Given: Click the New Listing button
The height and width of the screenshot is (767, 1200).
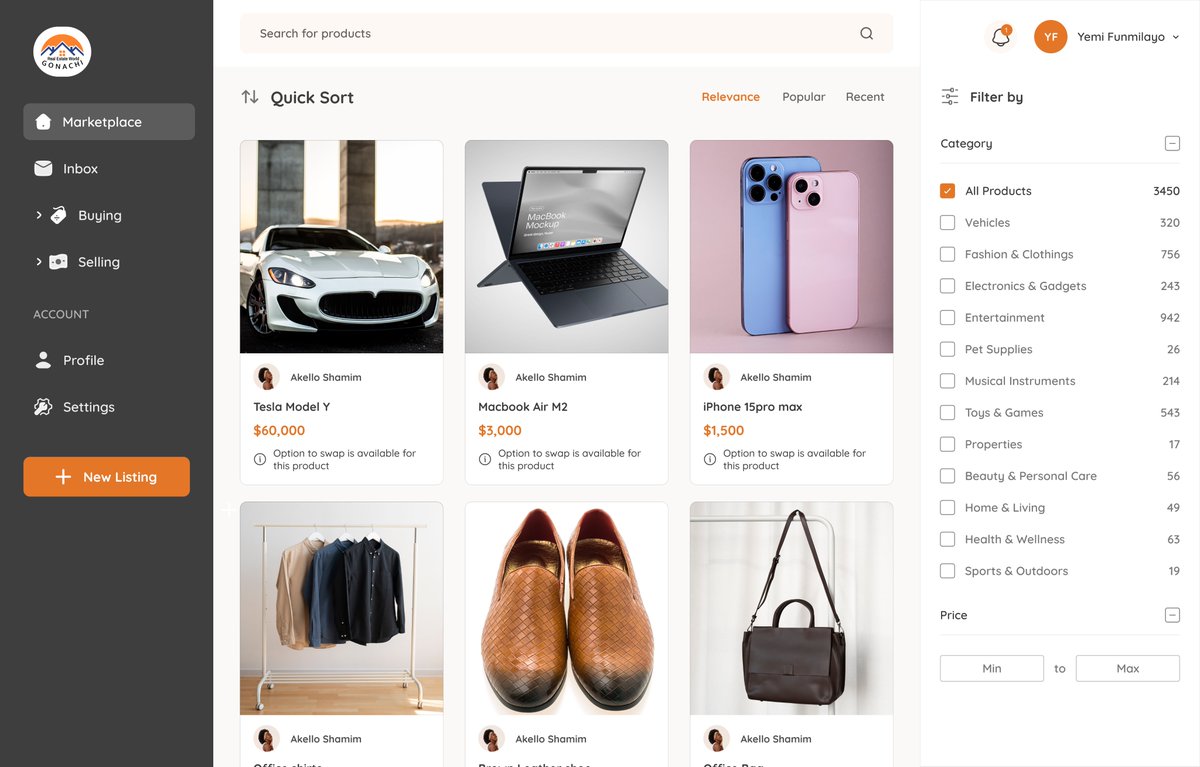Looking at the screenshot, I should 107,477.
